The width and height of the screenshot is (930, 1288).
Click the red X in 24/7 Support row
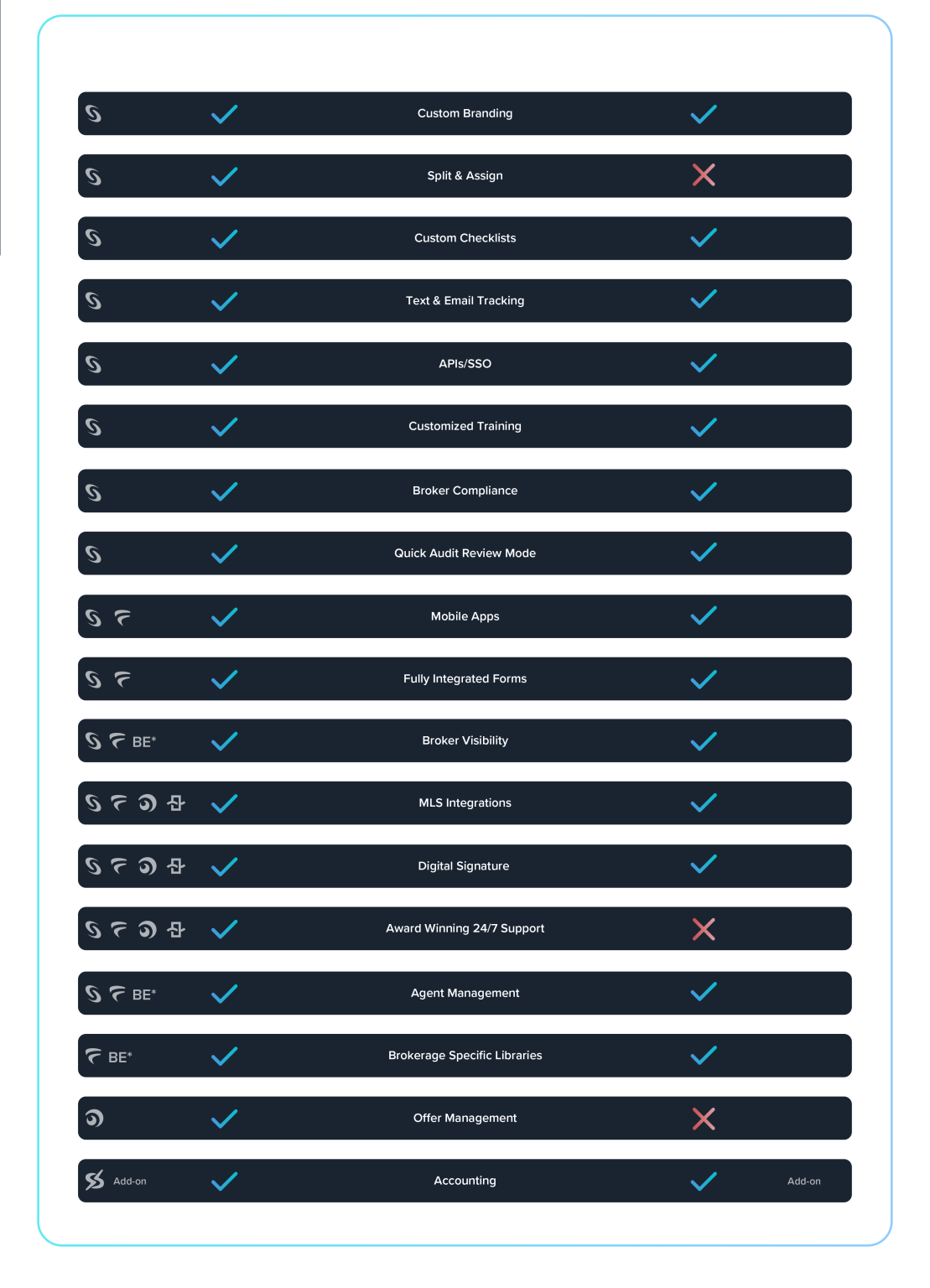coord(704,929)
